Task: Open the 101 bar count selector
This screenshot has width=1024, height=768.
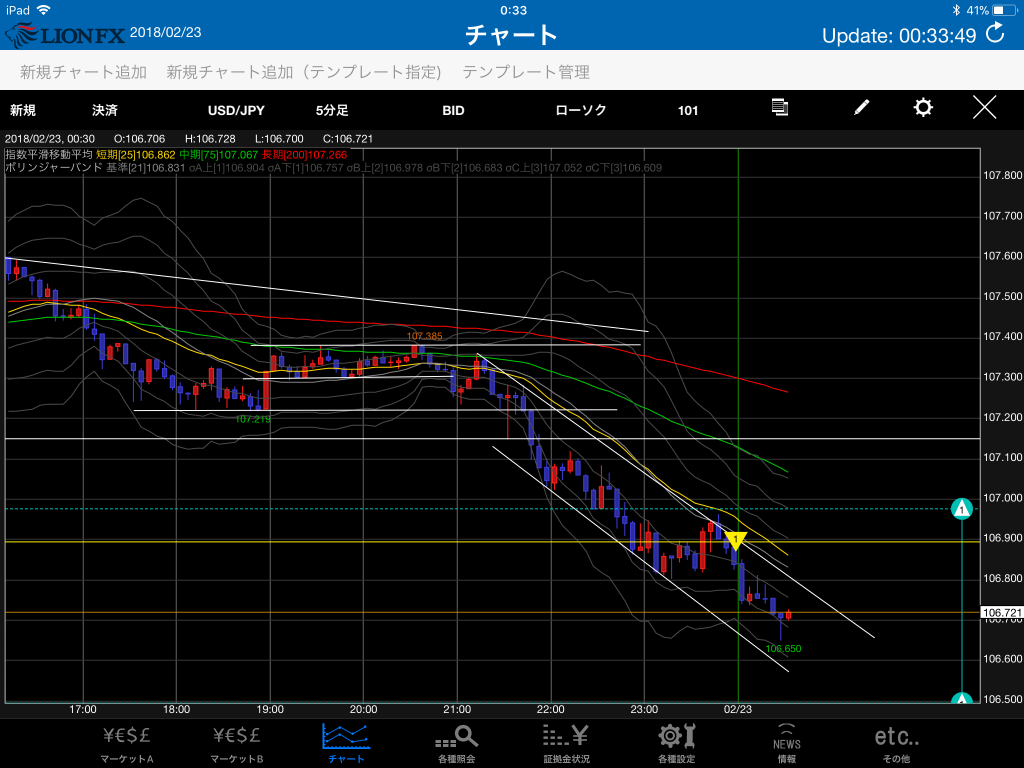Action: 688,110
